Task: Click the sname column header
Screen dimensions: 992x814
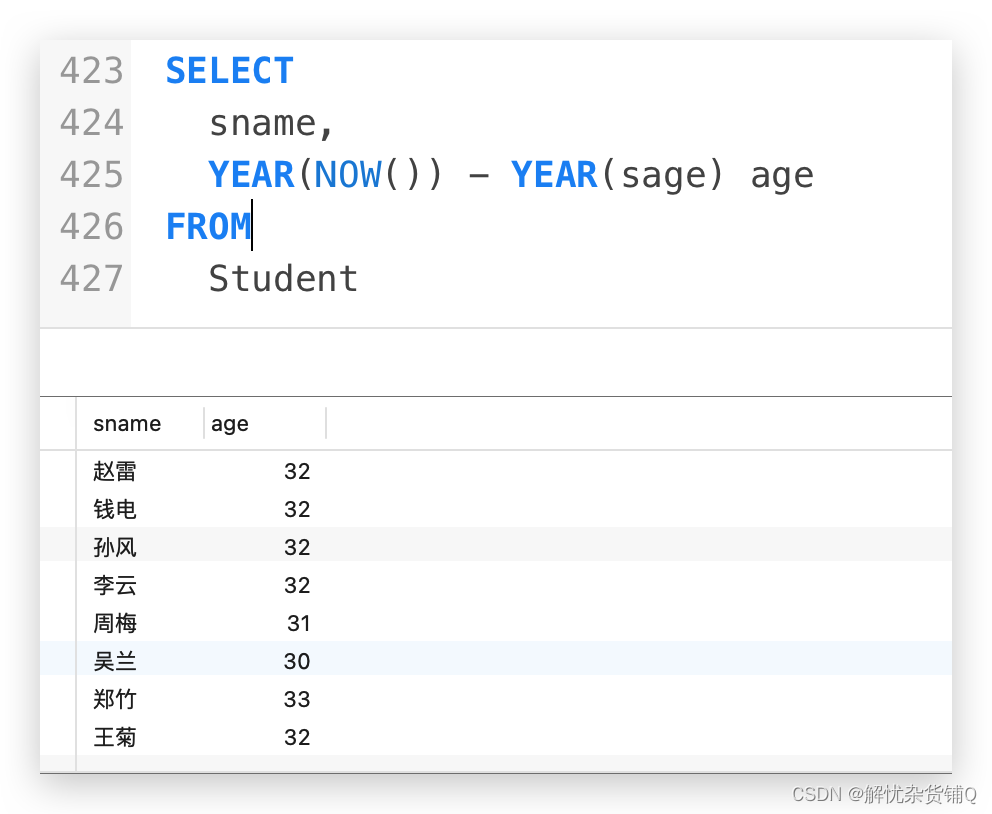Action: pyautogui.click(x=127, y=424)
